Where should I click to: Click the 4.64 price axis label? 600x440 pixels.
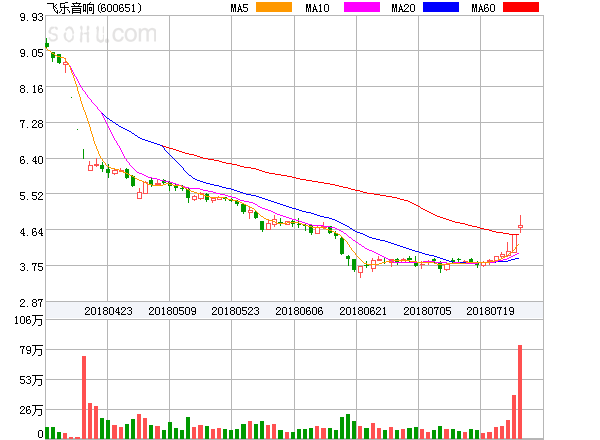click(32, 232)
